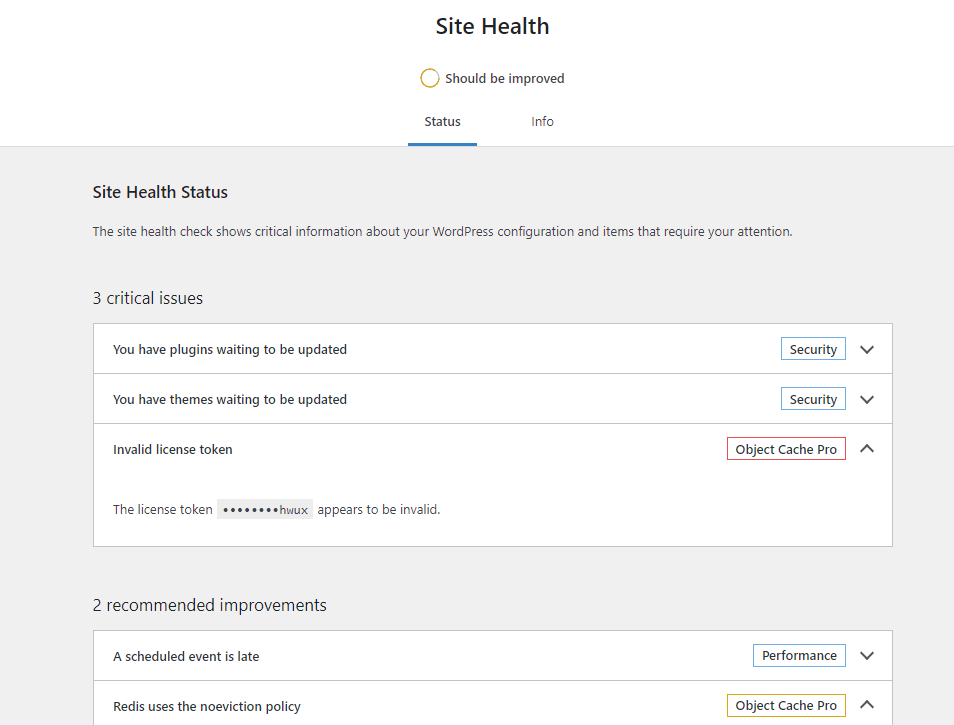Click the Site Health page heading
Viewport: 954px width, 725px height.
click(x=492, y=26)
